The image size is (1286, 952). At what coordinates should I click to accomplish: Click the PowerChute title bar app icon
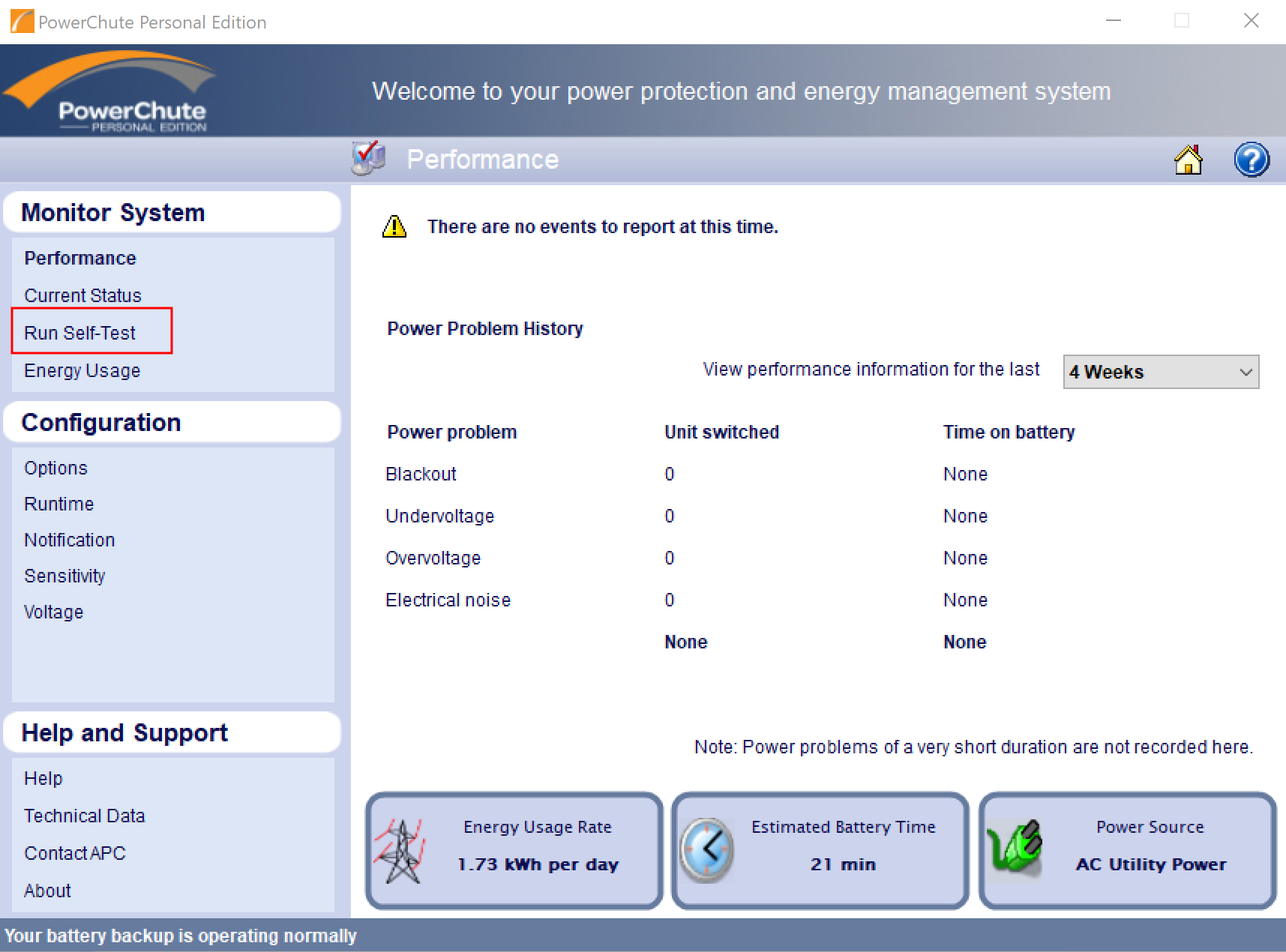22,22
